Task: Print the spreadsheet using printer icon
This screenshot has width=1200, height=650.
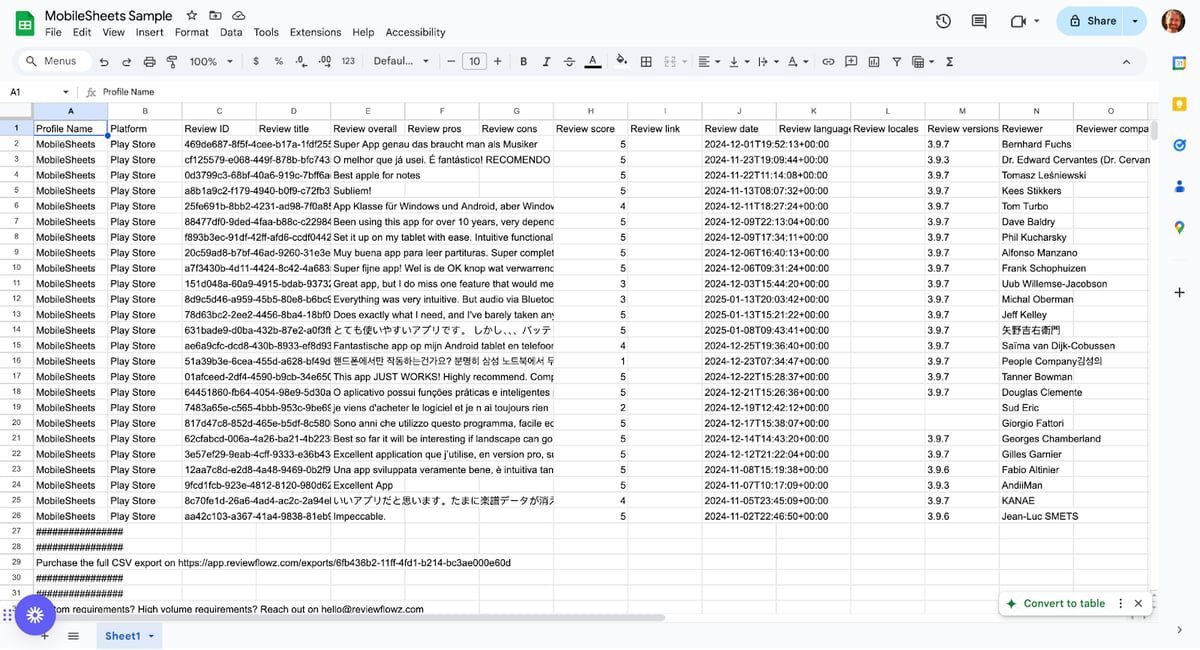Action: pyautogui.click(x=149, y=61)
